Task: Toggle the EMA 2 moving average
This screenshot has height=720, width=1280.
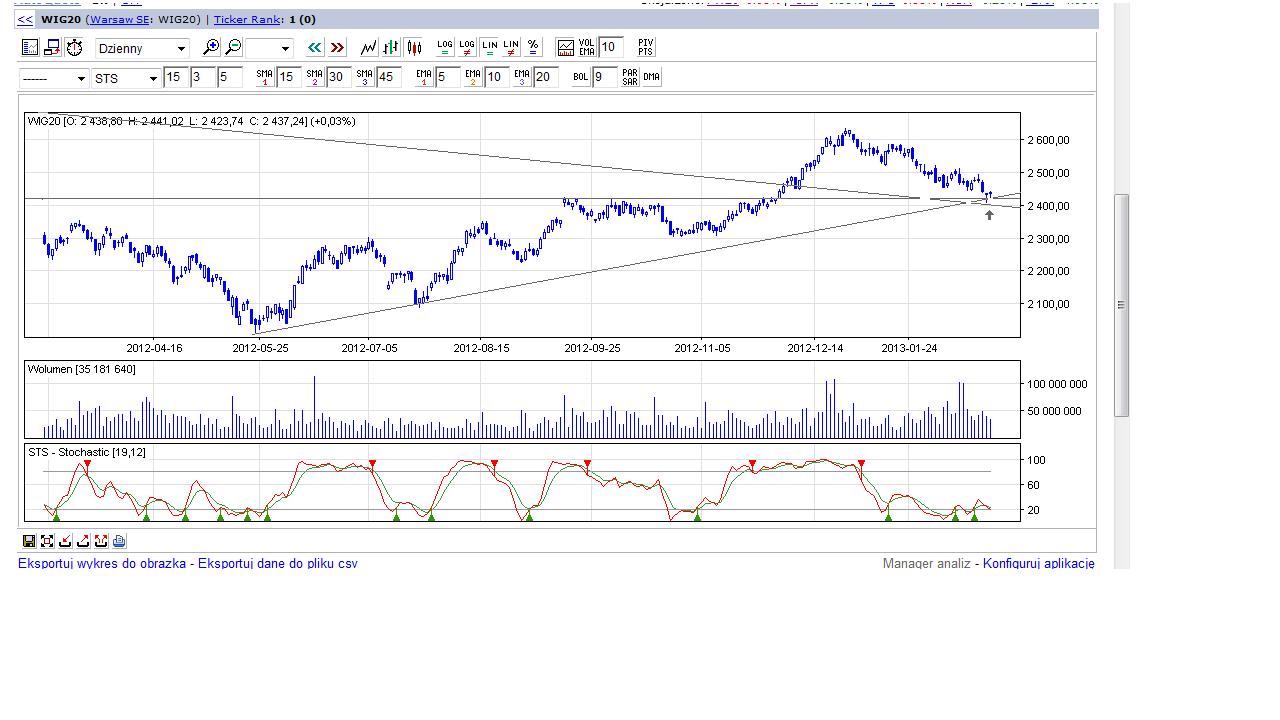Action: 473,77
